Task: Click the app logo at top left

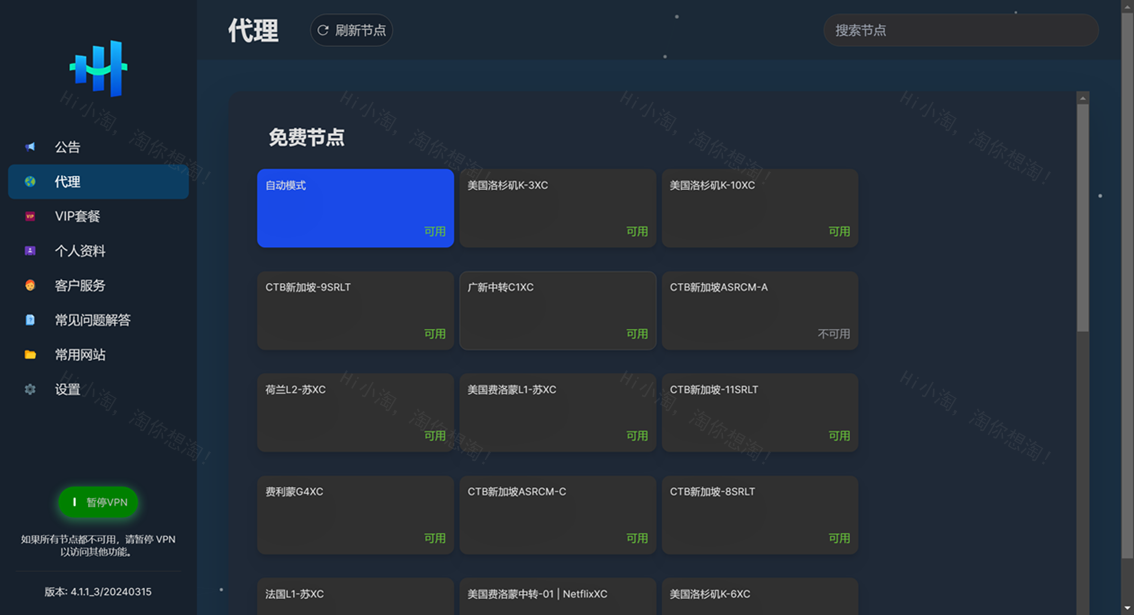Action: tap(98, 68)
